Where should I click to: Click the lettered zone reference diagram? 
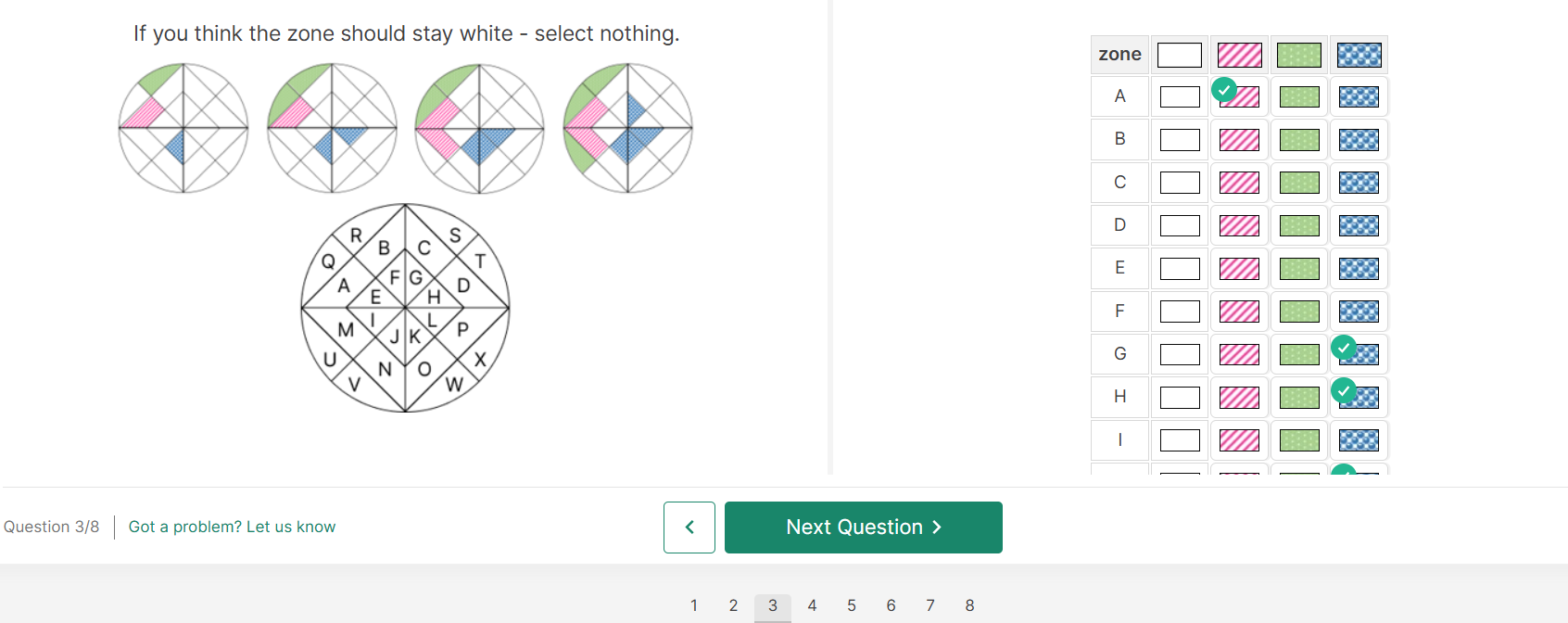click(x=405, y=308)
